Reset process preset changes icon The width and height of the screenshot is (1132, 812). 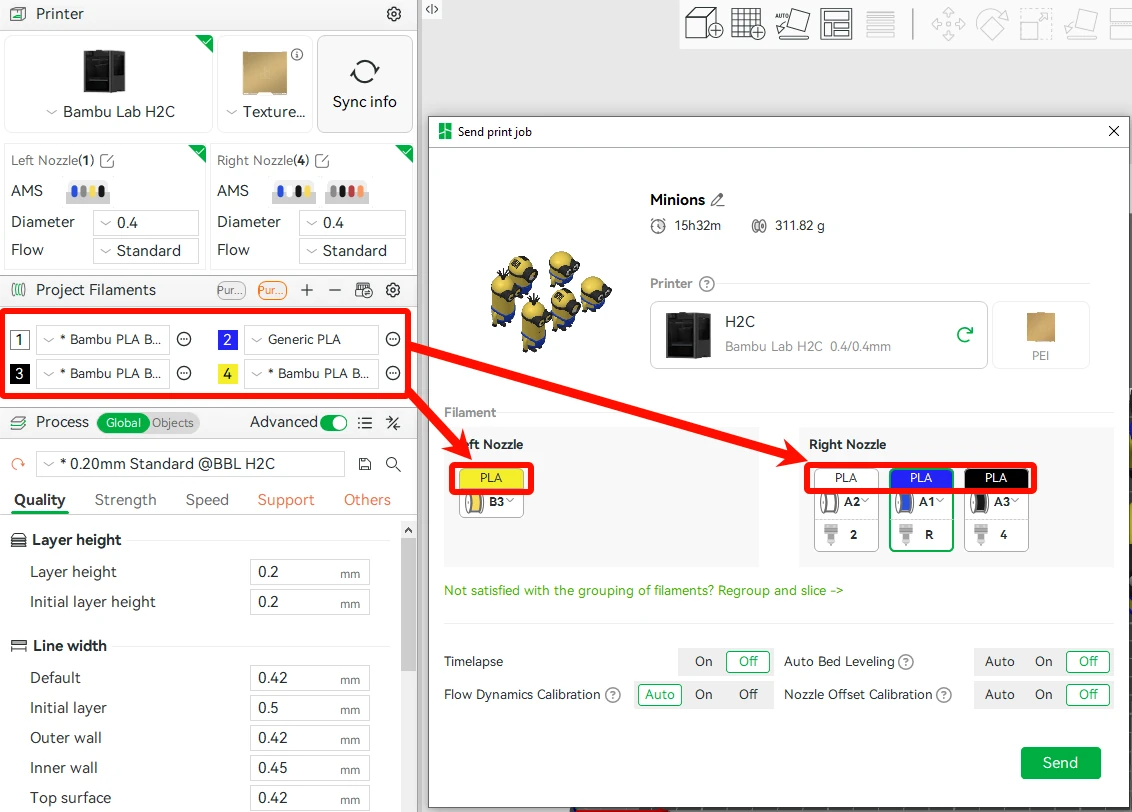click(18, 464)
